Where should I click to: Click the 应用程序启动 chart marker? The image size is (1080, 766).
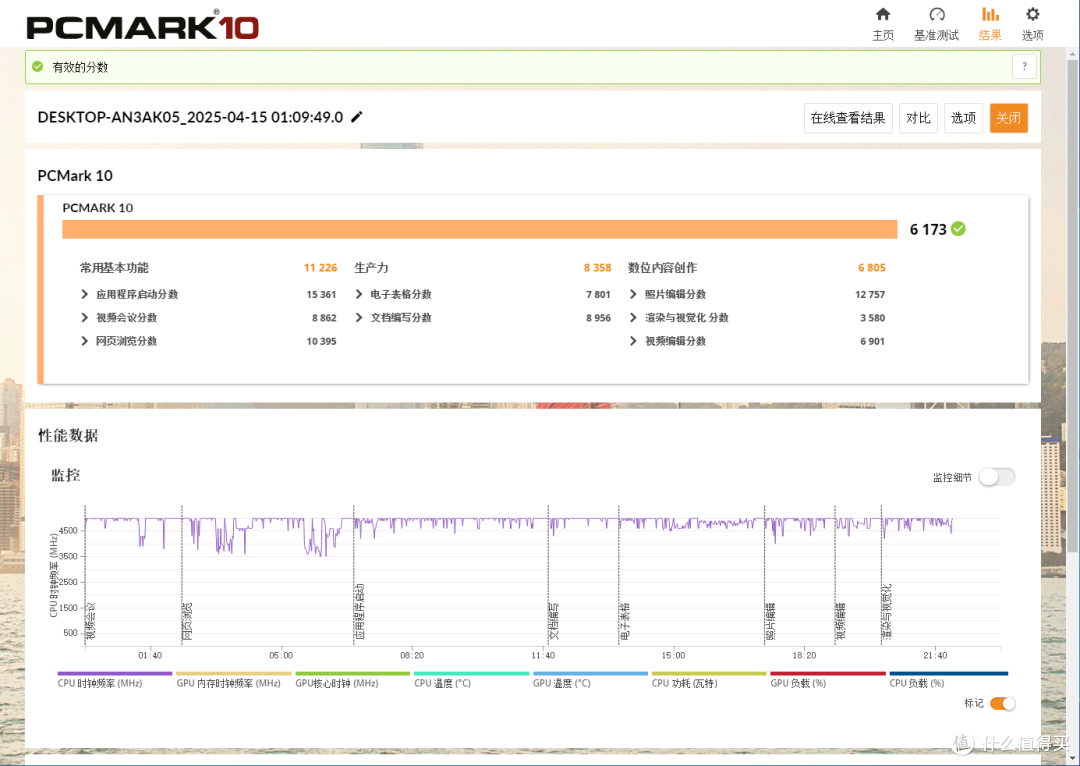coord(360,612)
